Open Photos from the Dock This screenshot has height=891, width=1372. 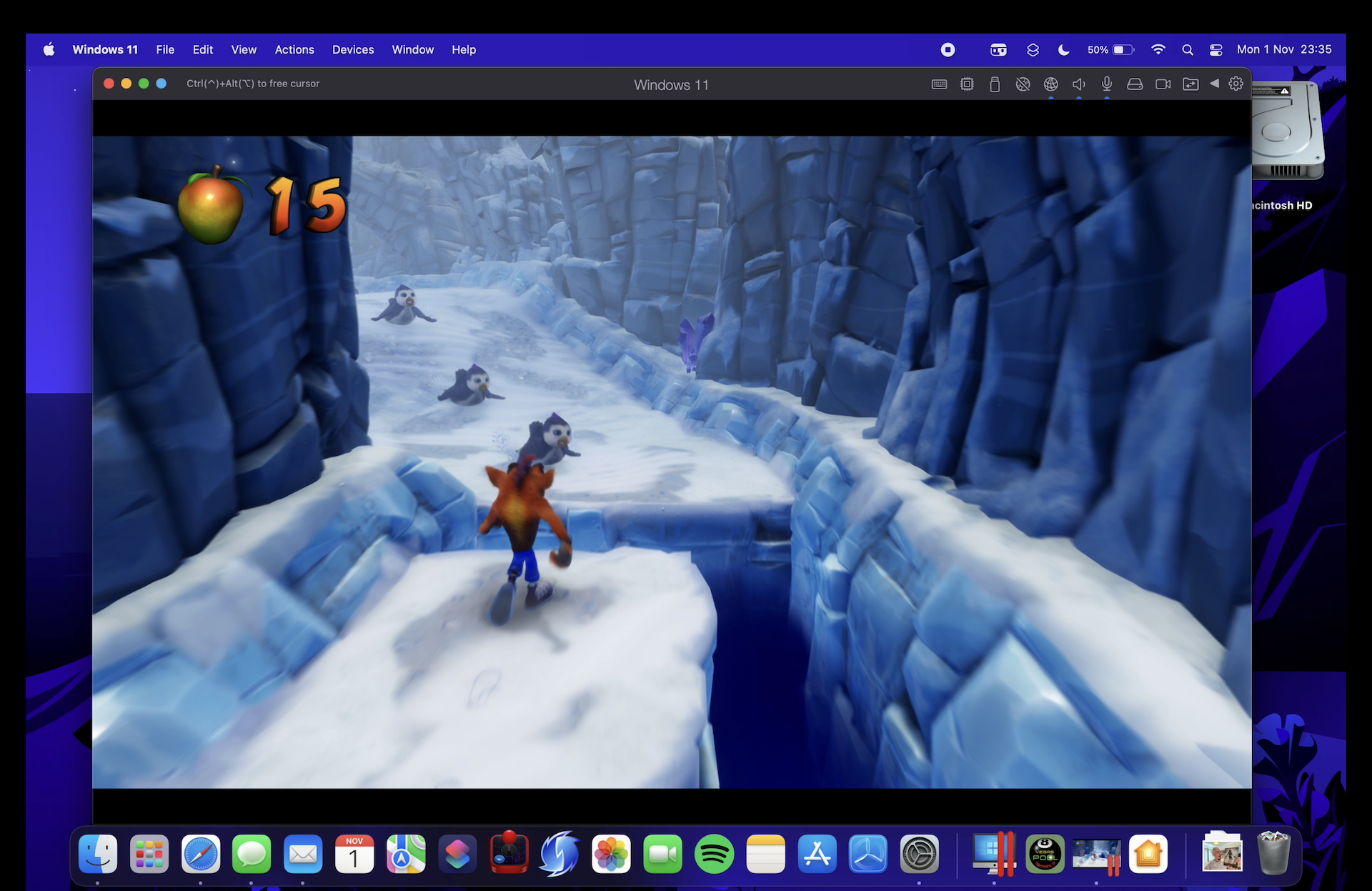pyautogui.click(x=612, y=853)
